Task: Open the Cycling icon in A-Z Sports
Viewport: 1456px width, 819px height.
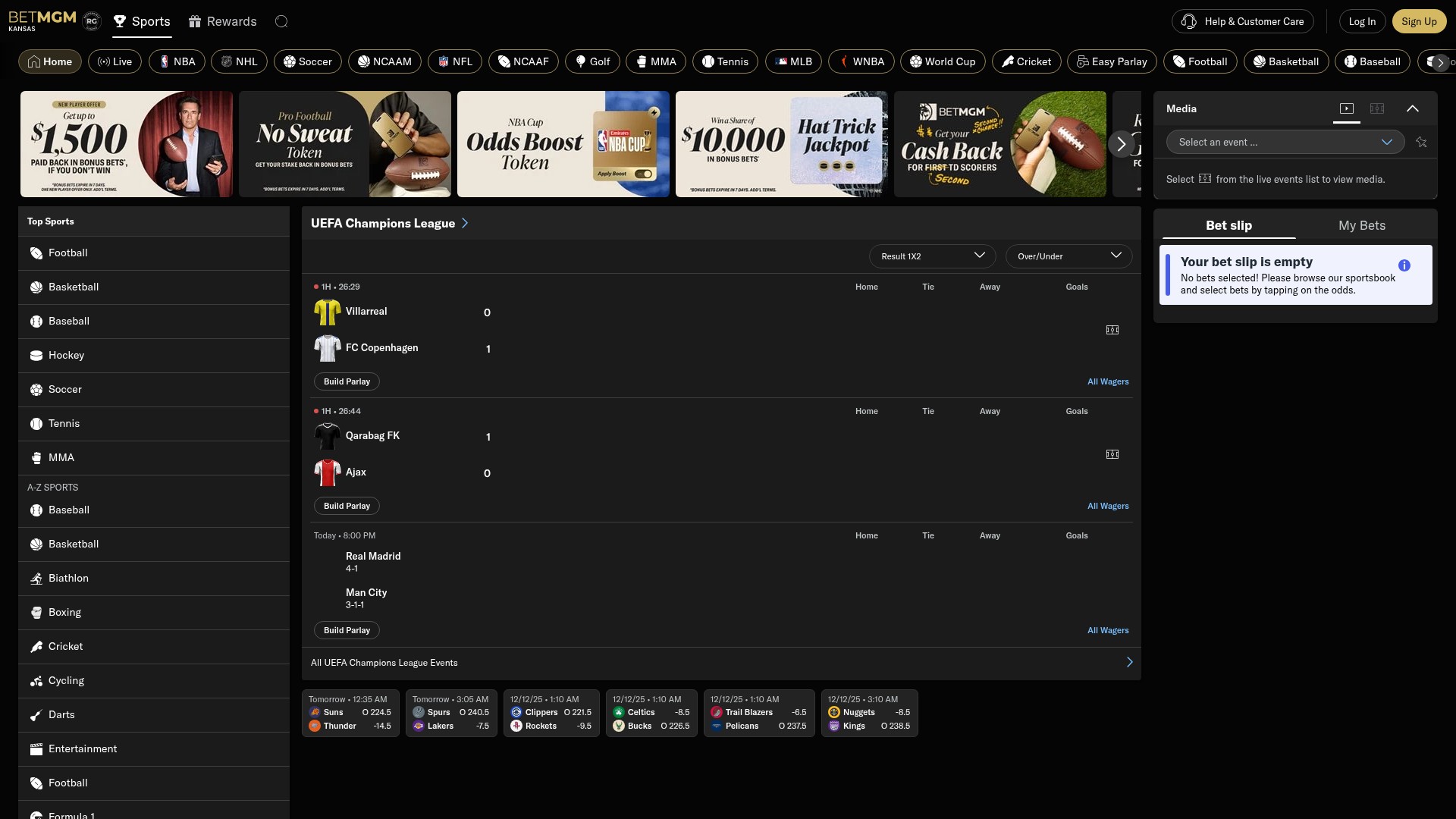Action: click(36, 681)
